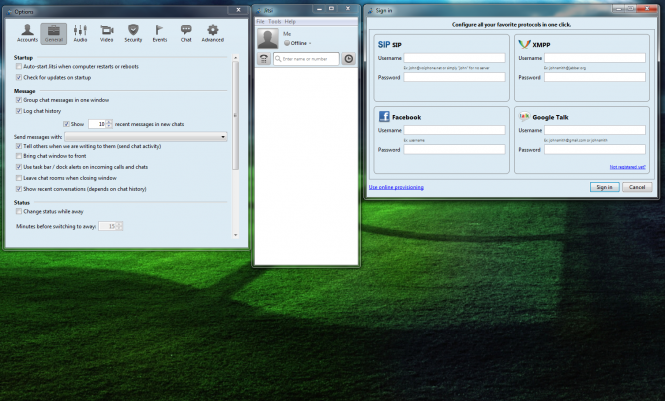Viewport: 665px width, 401px height.
Task: Open the Security settings tab
Action: tap(133, 33)
